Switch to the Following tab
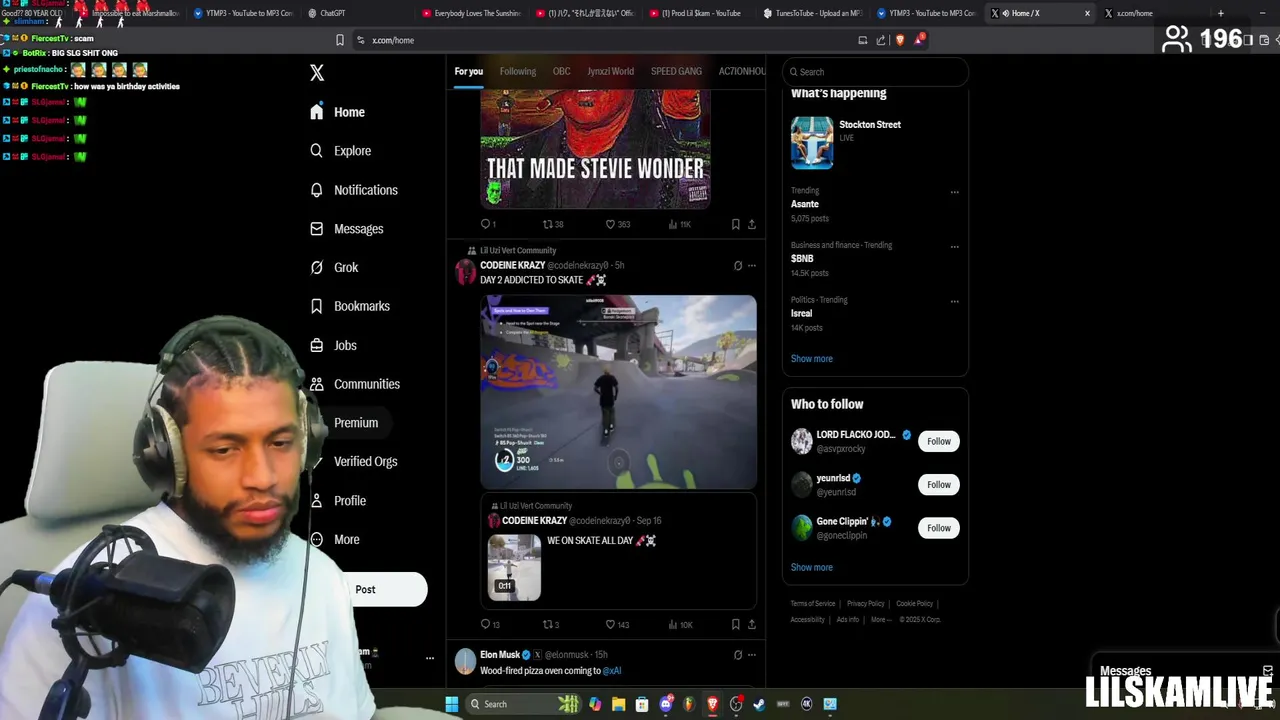The height and width of the screenshot is (720, 1280). (518, 71)
